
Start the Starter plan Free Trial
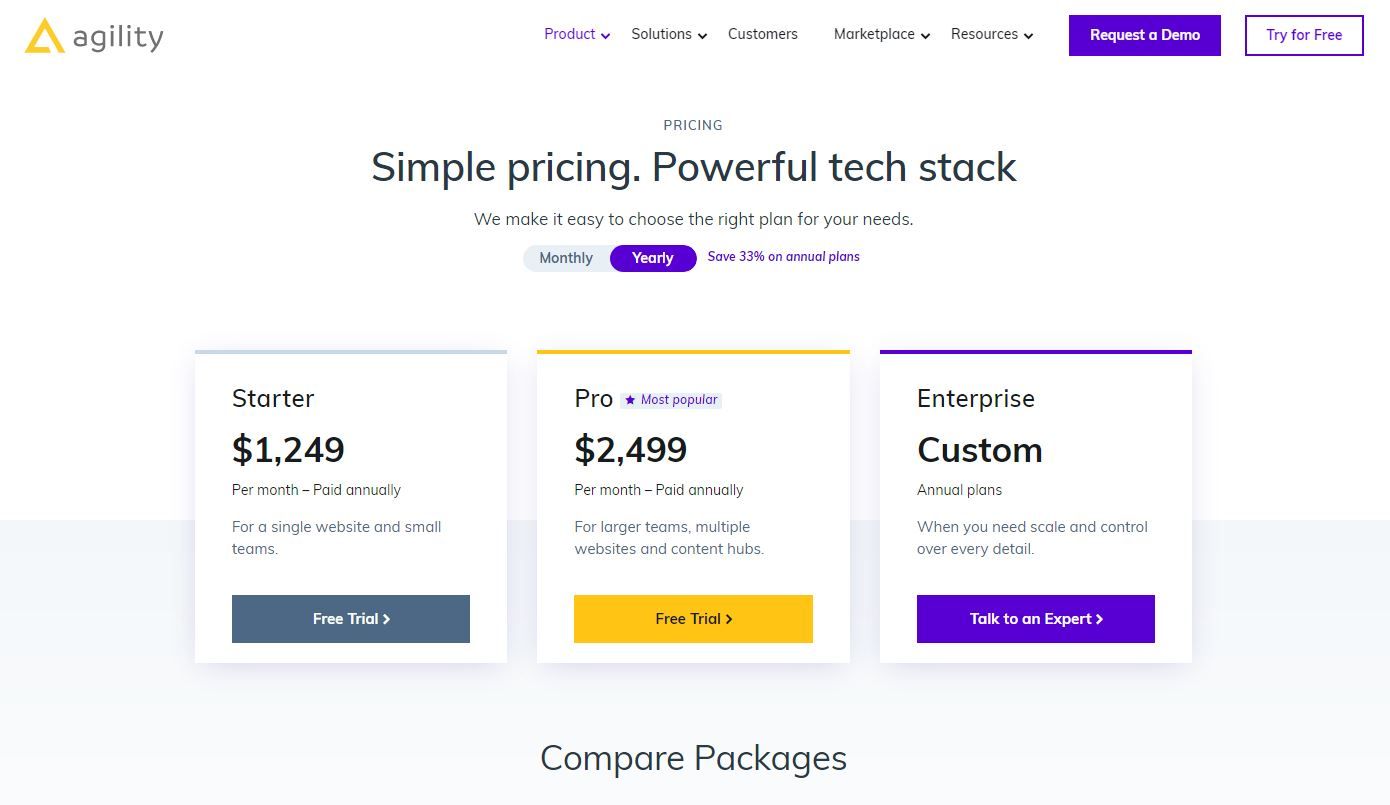(351, 619)
